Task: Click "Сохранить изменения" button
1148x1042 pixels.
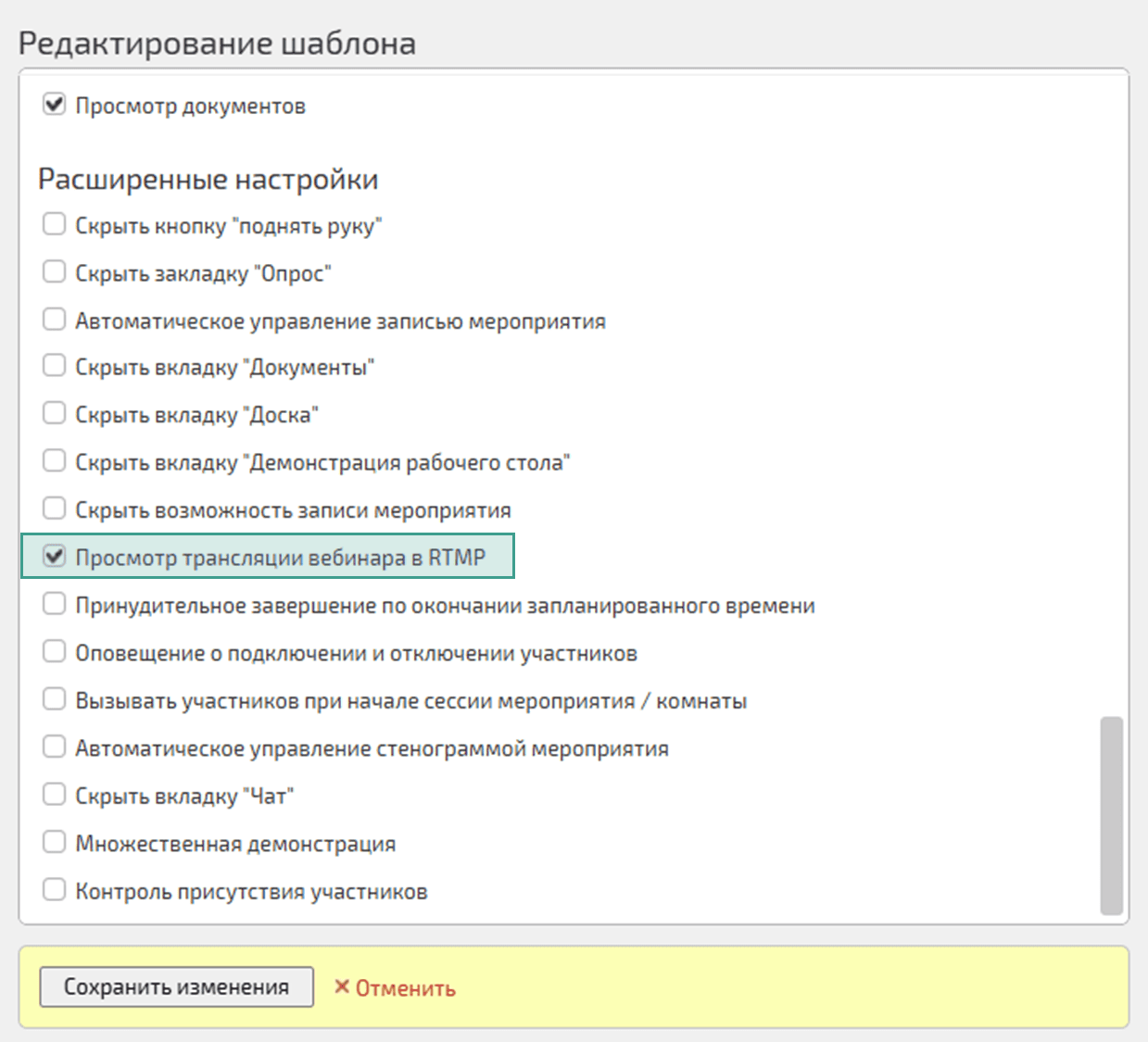Action: [176, 987]
